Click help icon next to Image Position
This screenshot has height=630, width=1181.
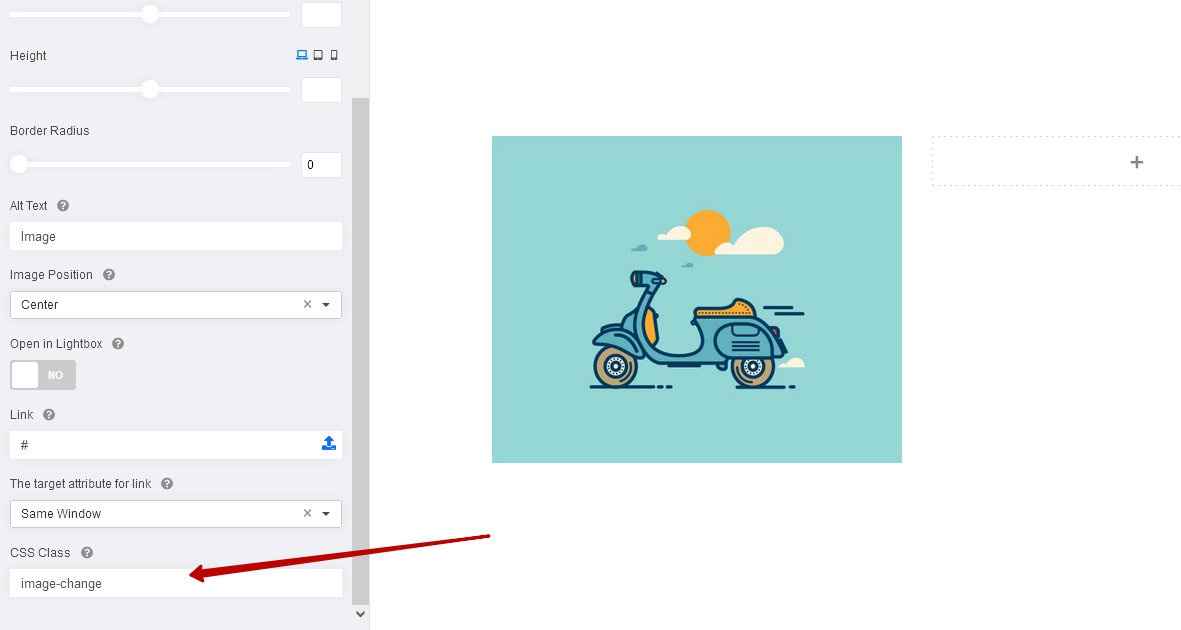[x=109, y=275]
